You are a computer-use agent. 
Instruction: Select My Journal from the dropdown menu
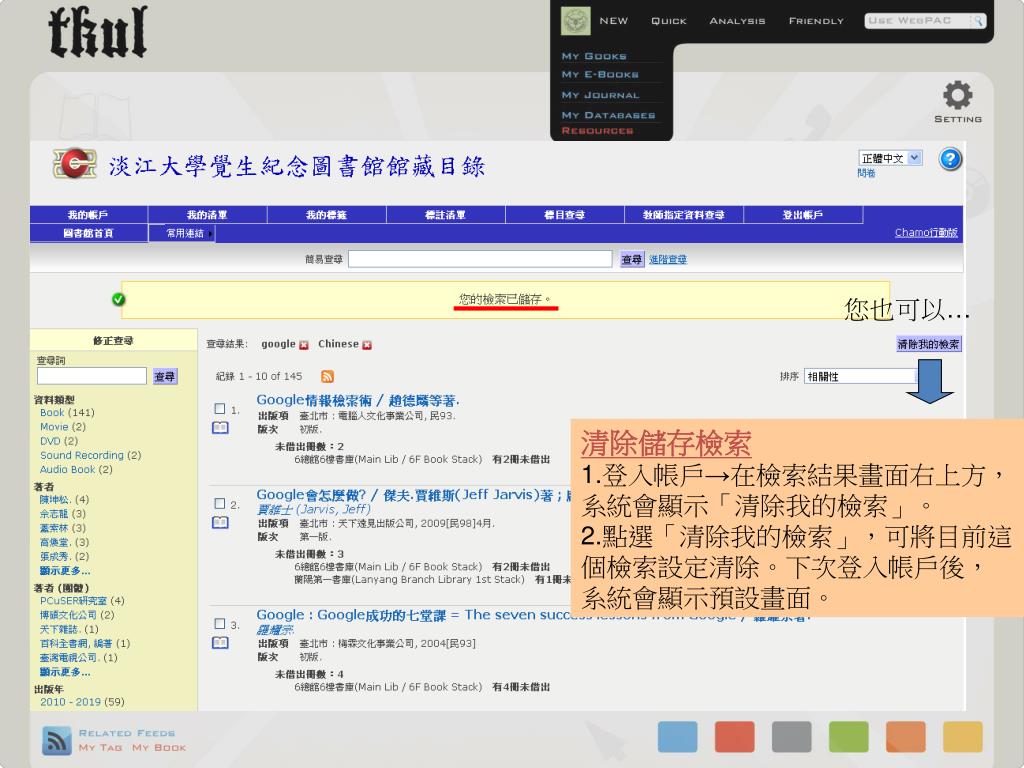coord(600,95)
